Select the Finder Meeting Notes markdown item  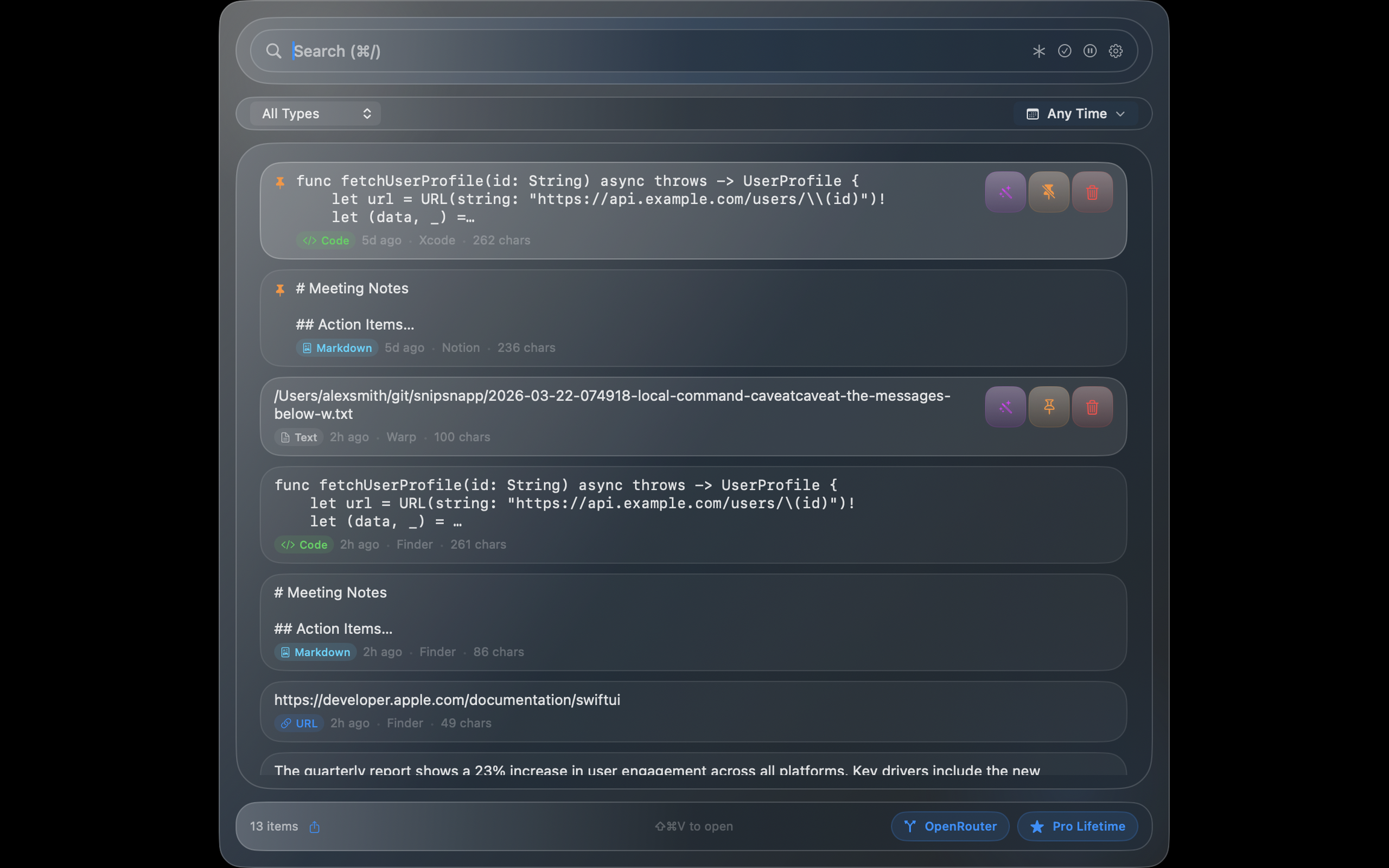[693, 622]
